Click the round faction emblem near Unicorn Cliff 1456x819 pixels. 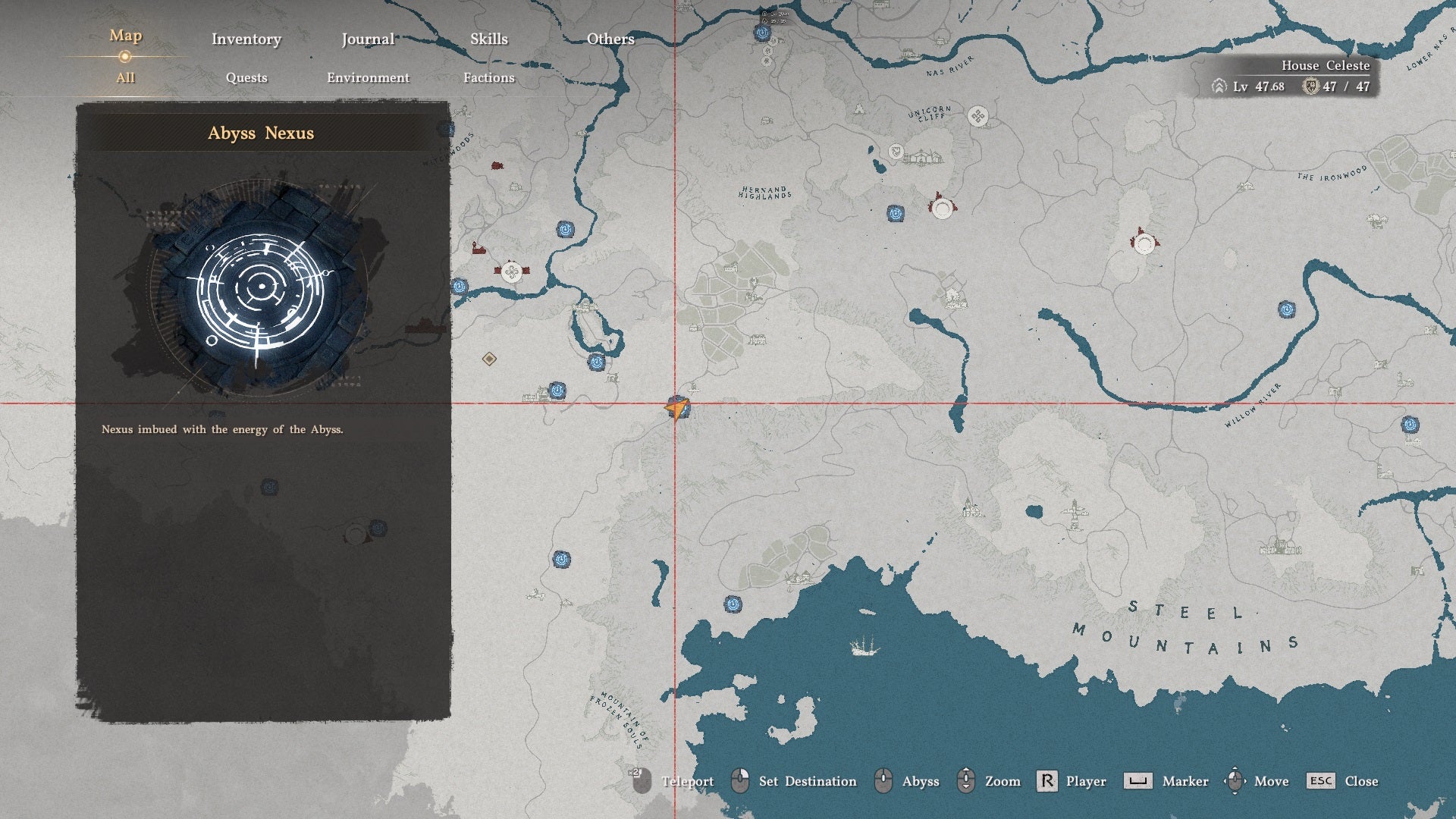pos(978,117)
